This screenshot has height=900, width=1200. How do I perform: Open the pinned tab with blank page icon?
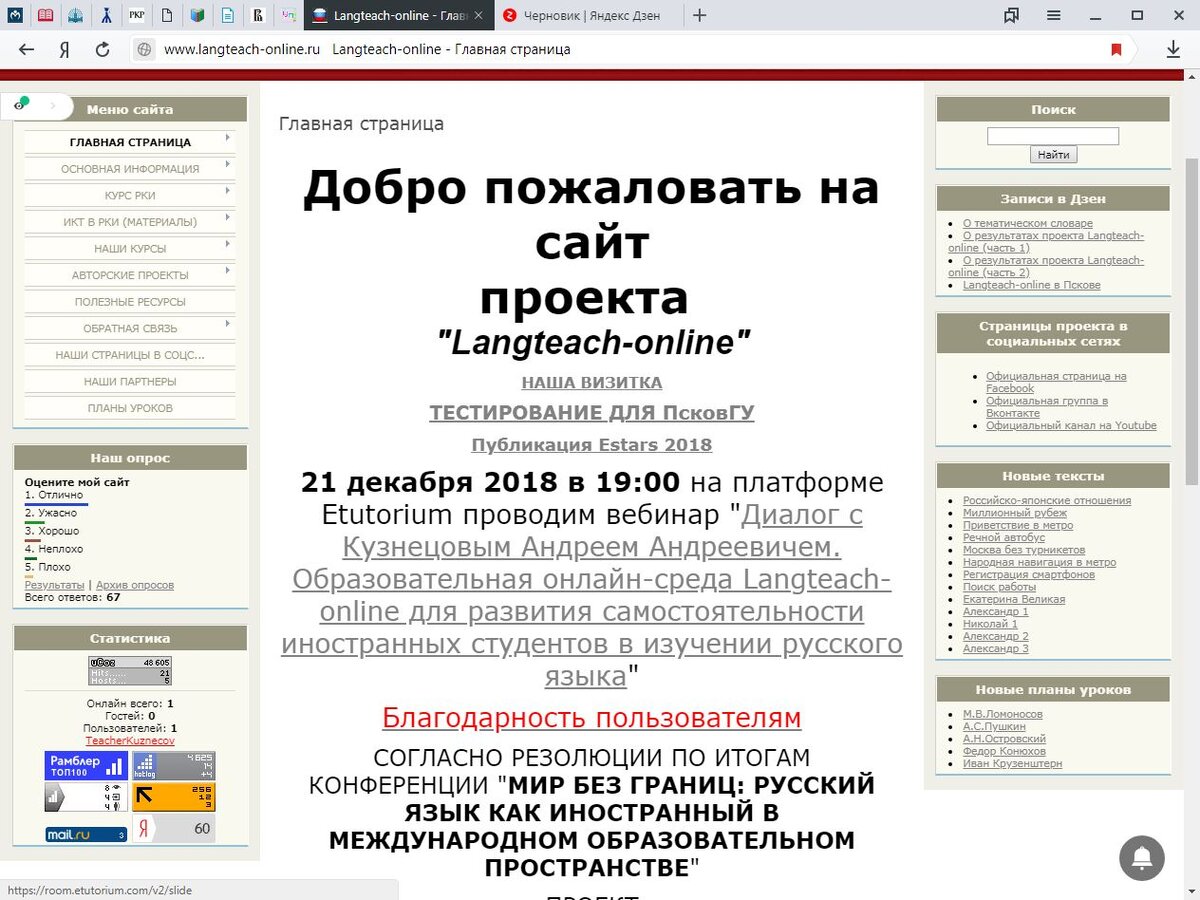pos(167,15)
